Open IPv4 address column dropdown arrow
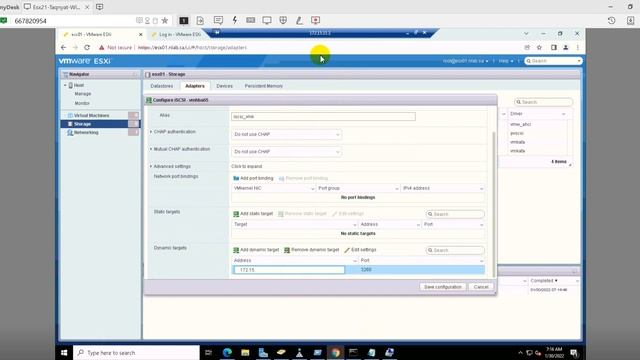 (481, 189)
